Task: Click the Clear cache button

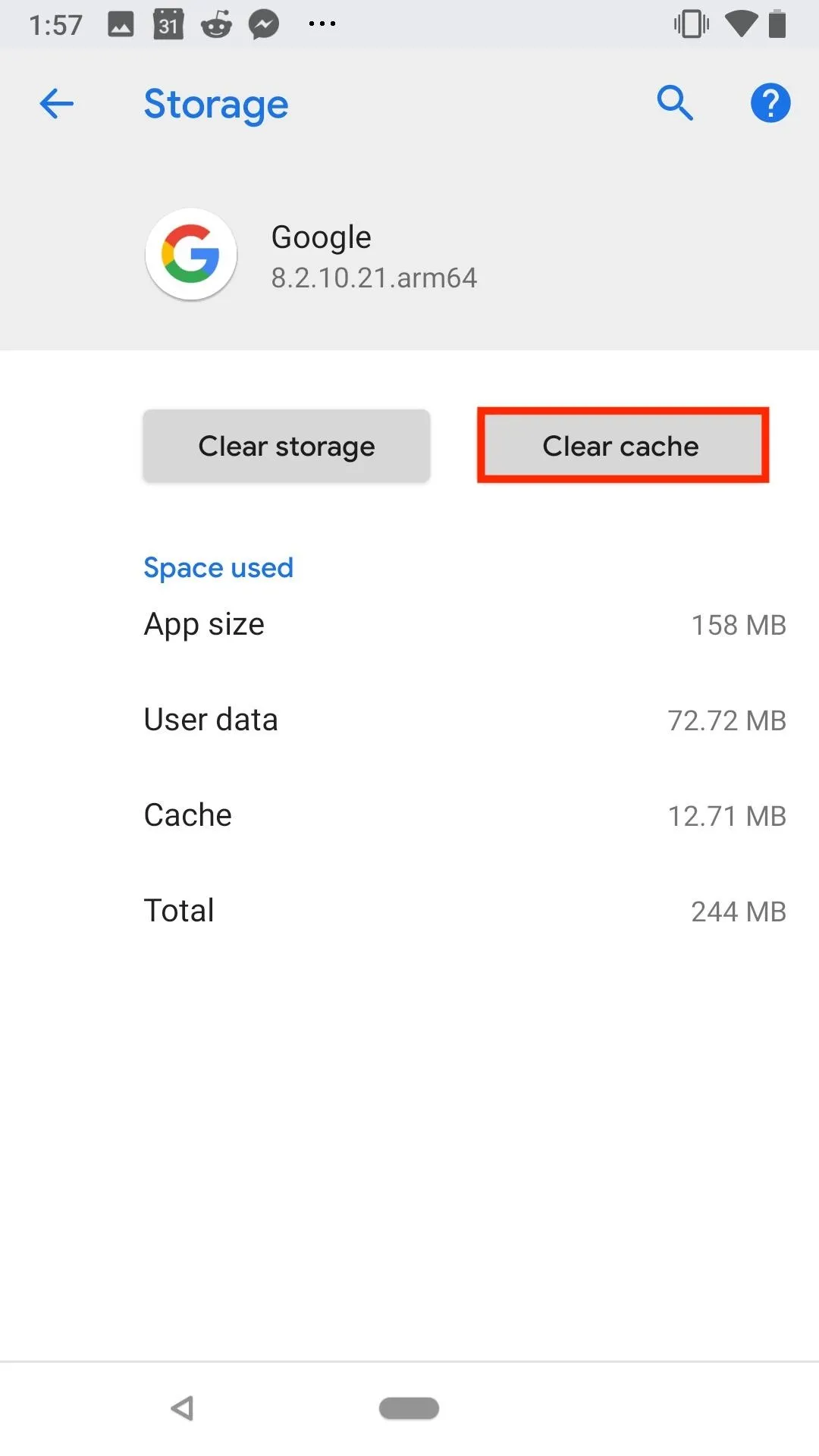Action: point(623,446)
